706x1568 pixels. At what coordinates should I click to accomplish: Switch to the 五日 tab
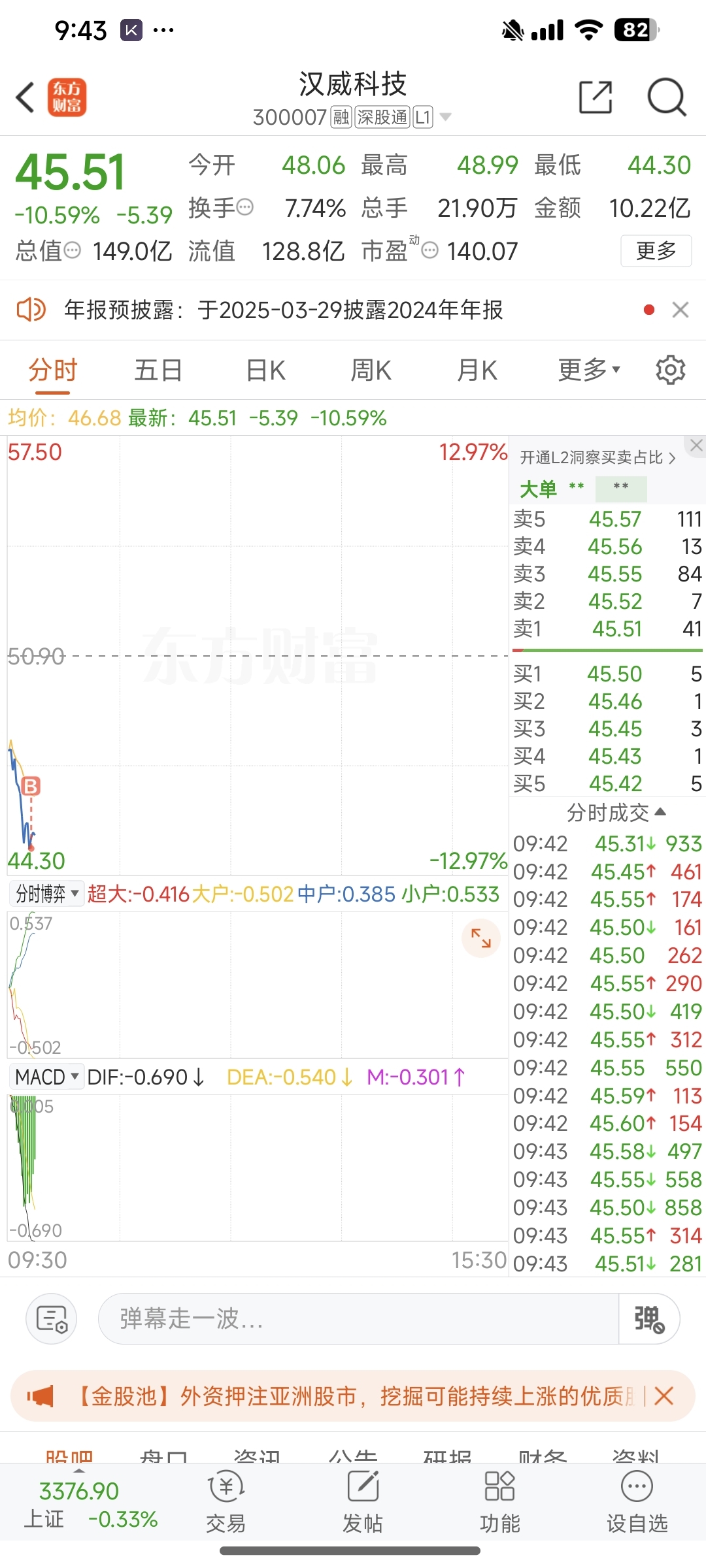coord(158,370)
